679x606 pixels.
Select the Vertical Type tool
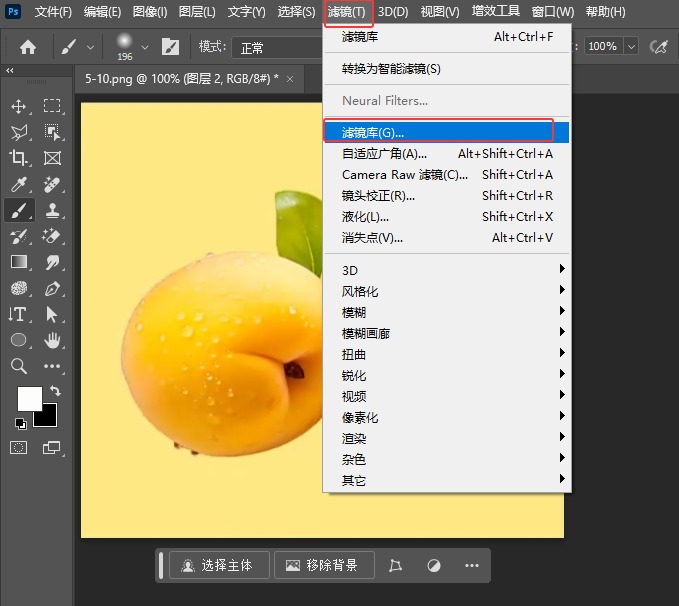pyautogui.click(x=19, y=314)
